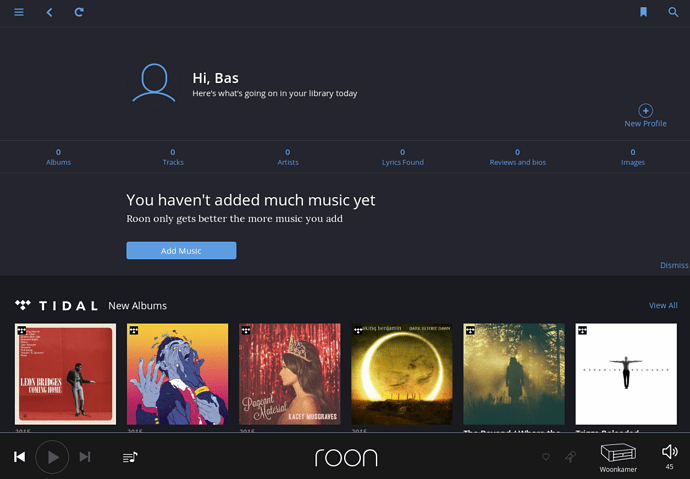The image size is (690, 479).
Task: Open Leon Bridges Coming Home album
Action: pos(66,374)
